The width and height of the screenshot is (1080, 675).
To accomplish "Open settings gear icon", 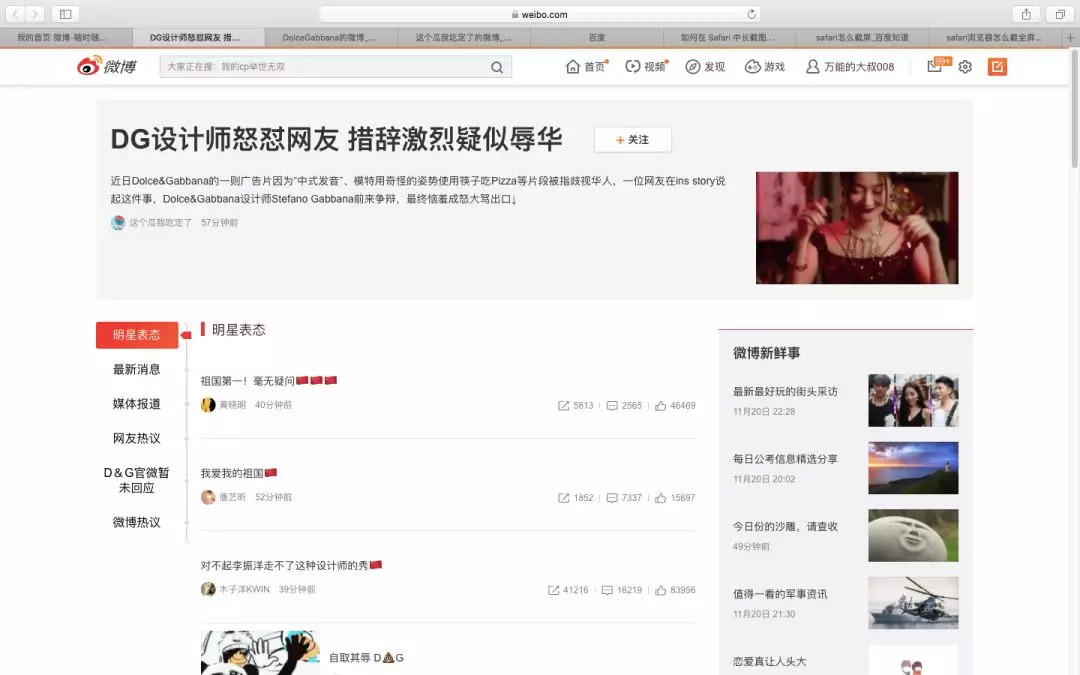I will [x=965, y=67].
